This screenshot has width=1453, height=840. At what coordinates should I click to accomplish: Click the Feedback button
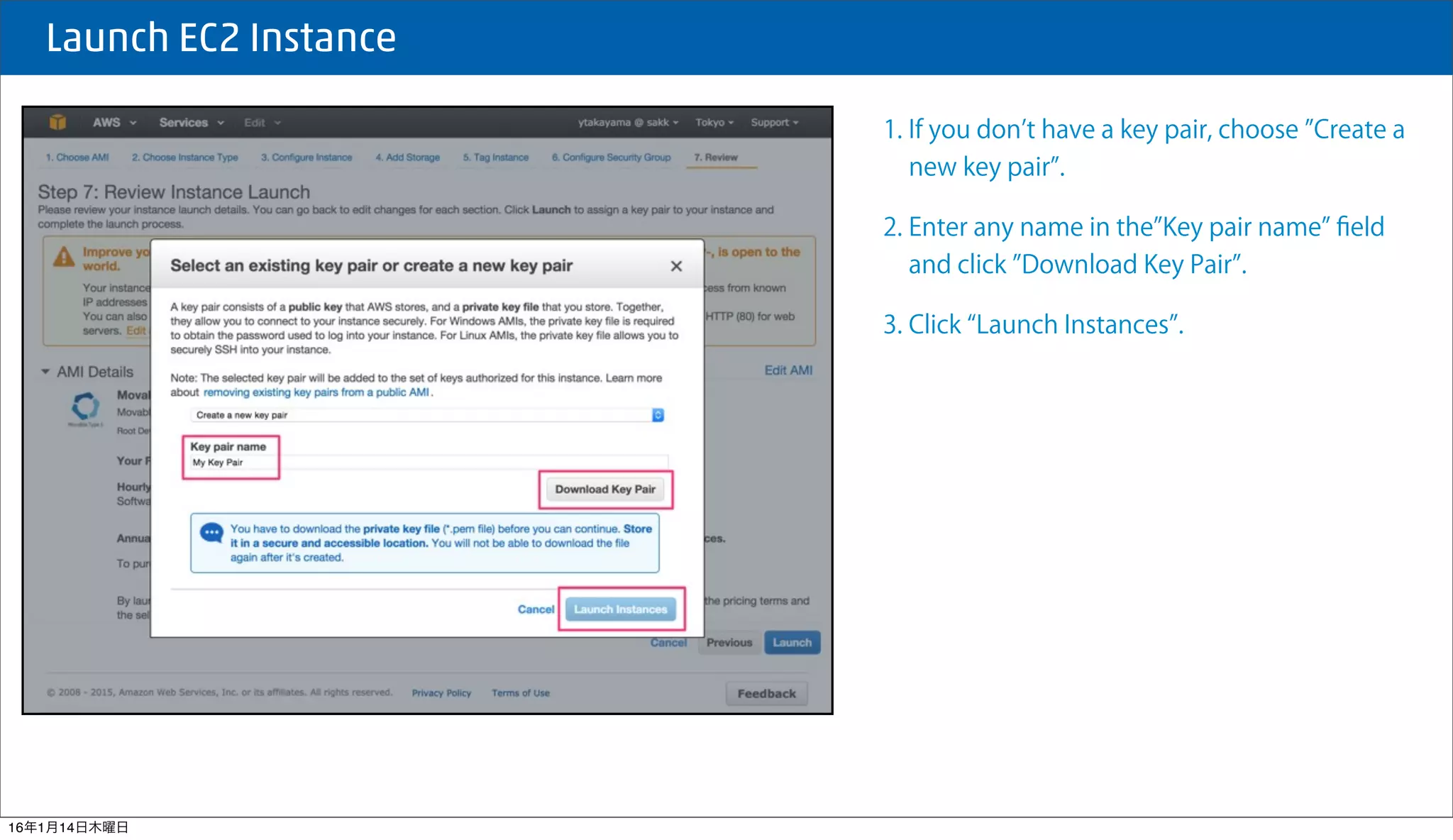point(766,694)
